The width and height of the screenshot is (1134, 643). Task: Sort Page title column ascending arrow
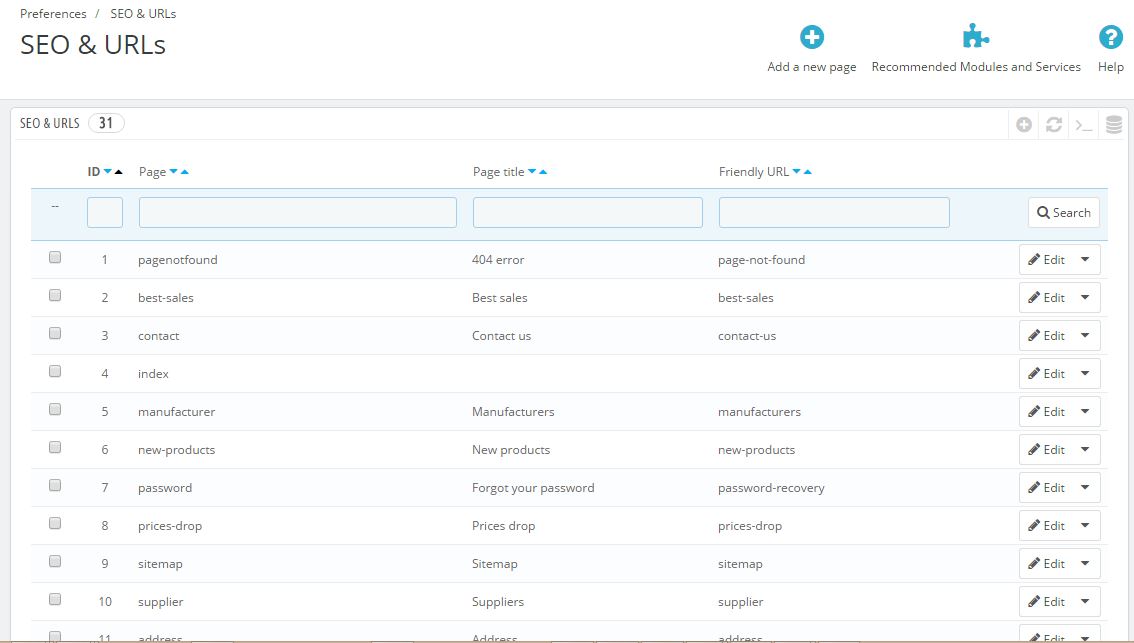point(543,171)
